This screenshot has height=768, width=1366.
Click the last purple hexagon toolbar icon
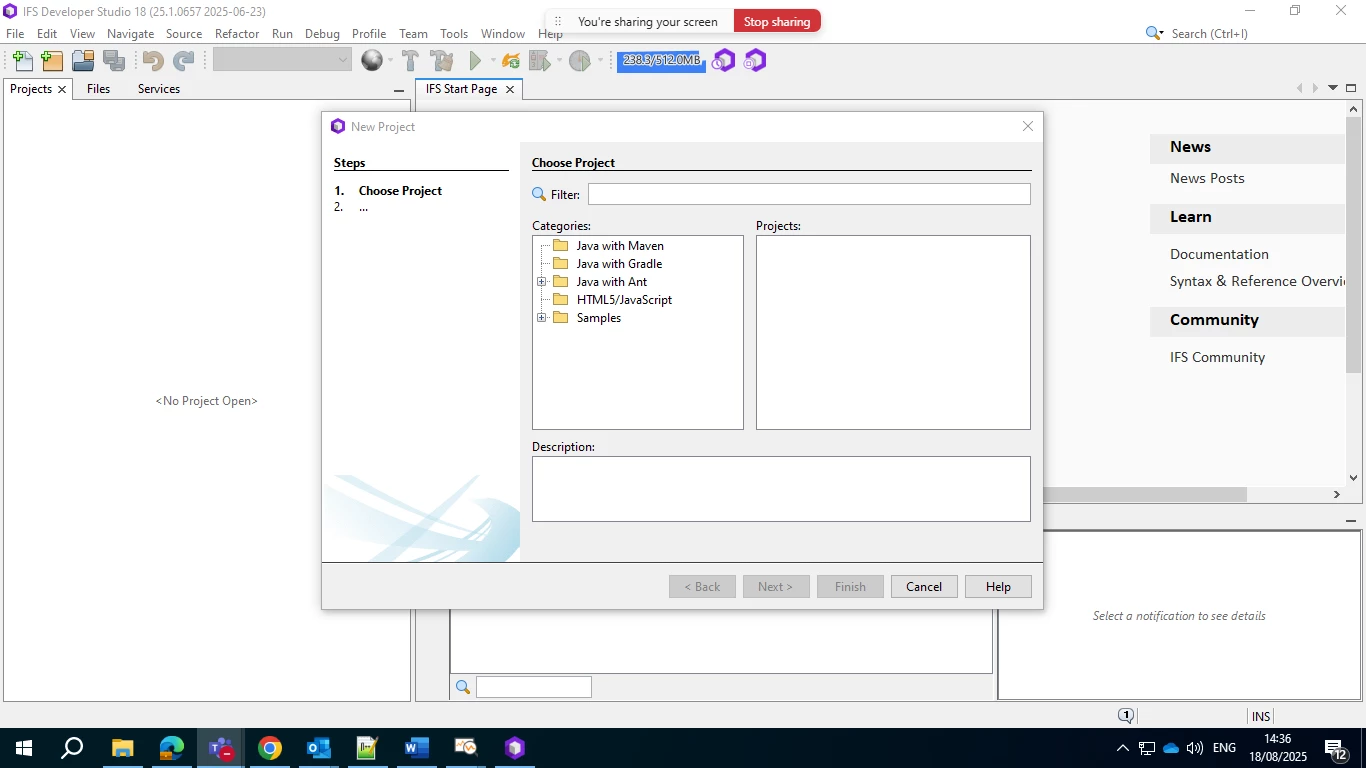click(755, 61)
